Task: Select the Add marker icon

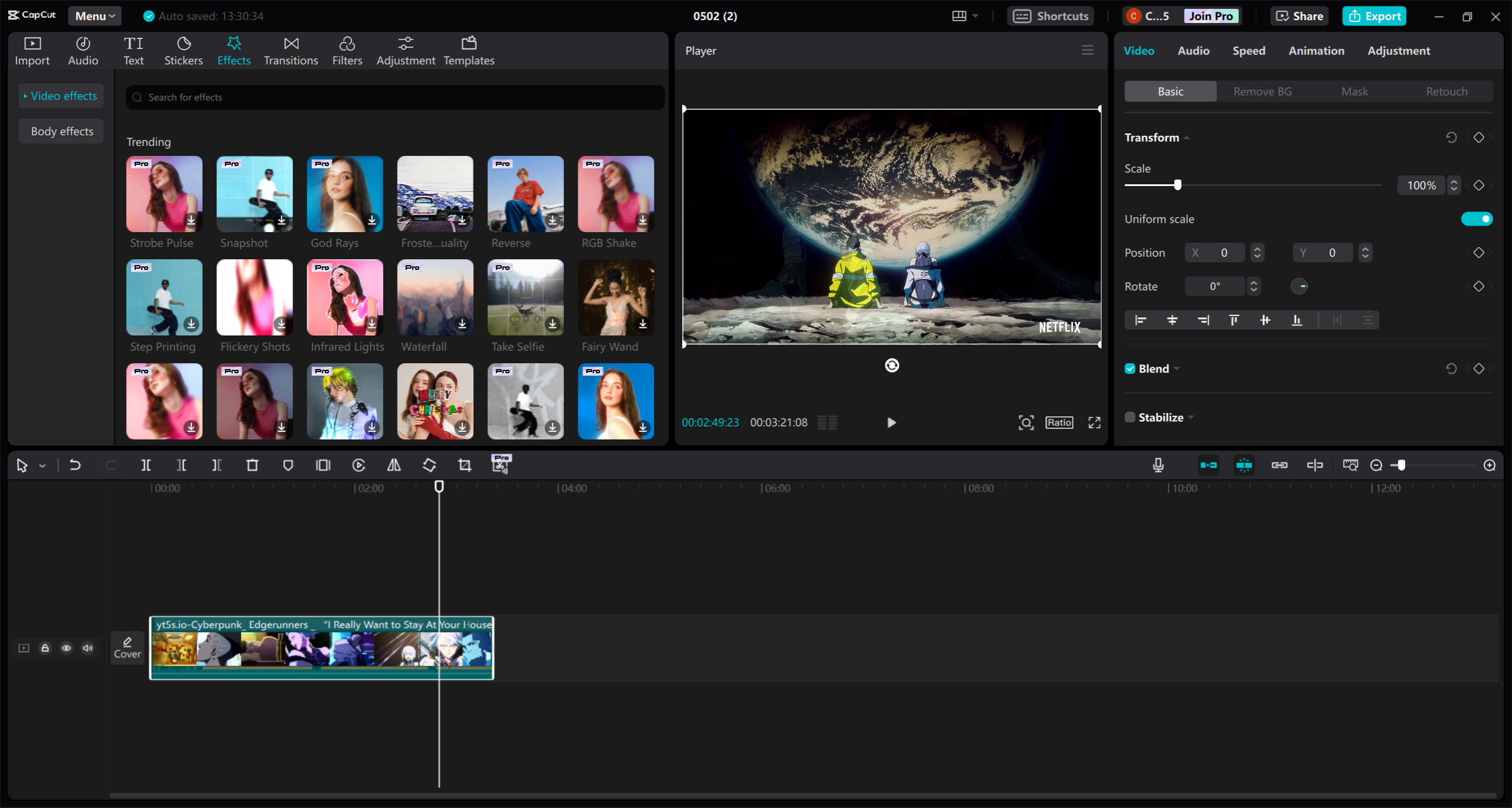Action: (288, 465)
